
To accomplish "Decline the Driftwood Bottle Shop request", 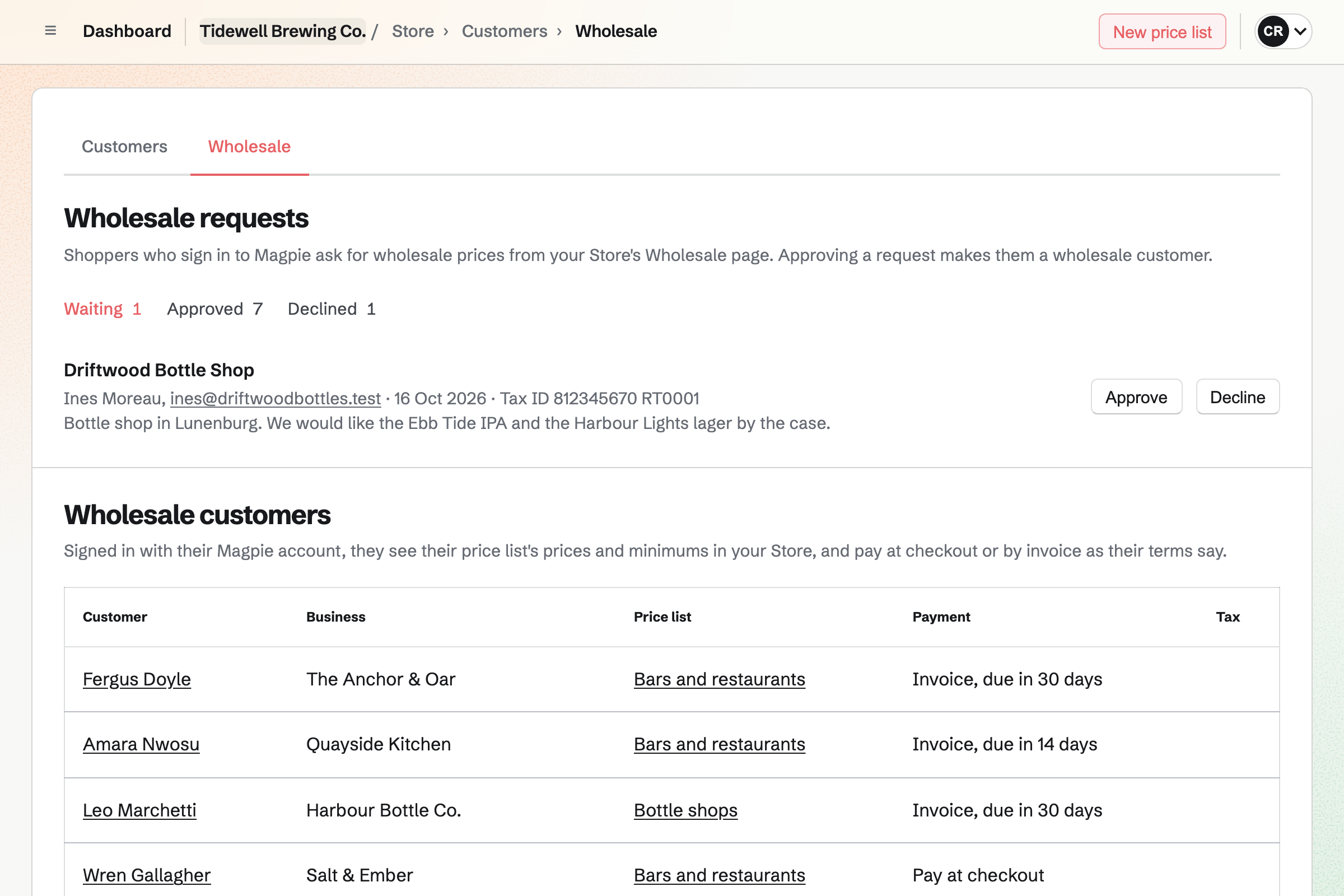I will [1237, 396].
